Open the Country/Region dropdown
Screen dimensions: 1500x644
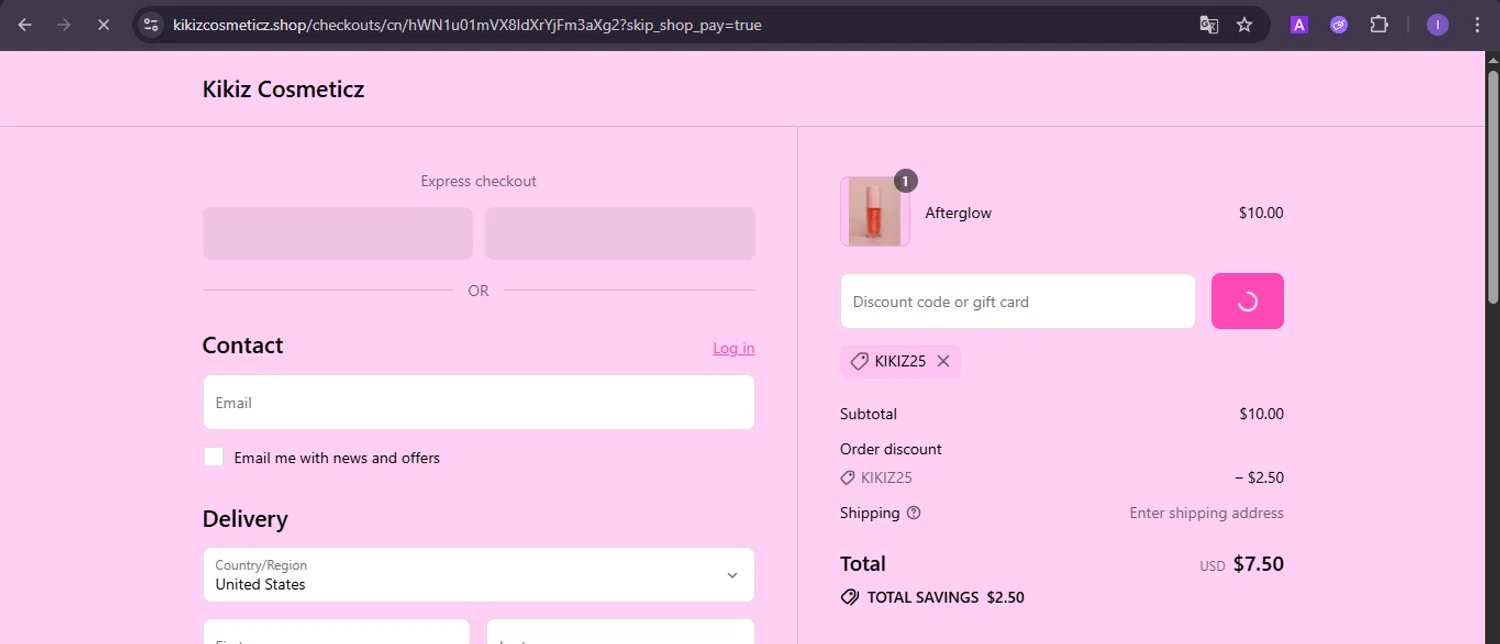click(479, 575)
